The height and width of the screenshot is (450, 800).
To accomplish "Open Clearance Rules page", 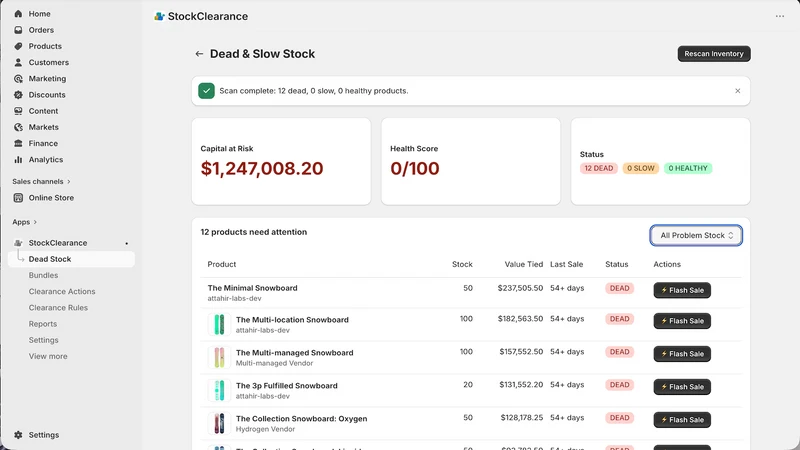I will pos(58,308).
